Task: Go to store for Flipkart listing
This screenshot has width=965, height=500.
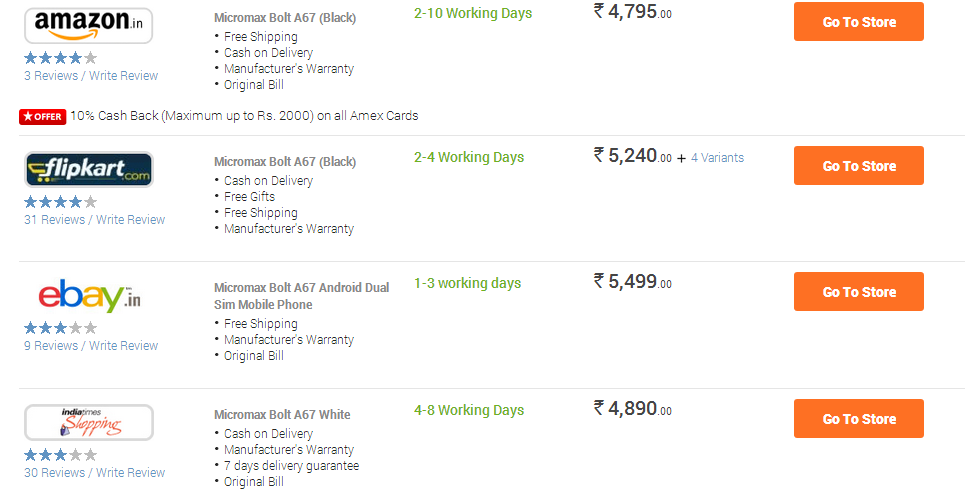Action: [x=859, y=166]
